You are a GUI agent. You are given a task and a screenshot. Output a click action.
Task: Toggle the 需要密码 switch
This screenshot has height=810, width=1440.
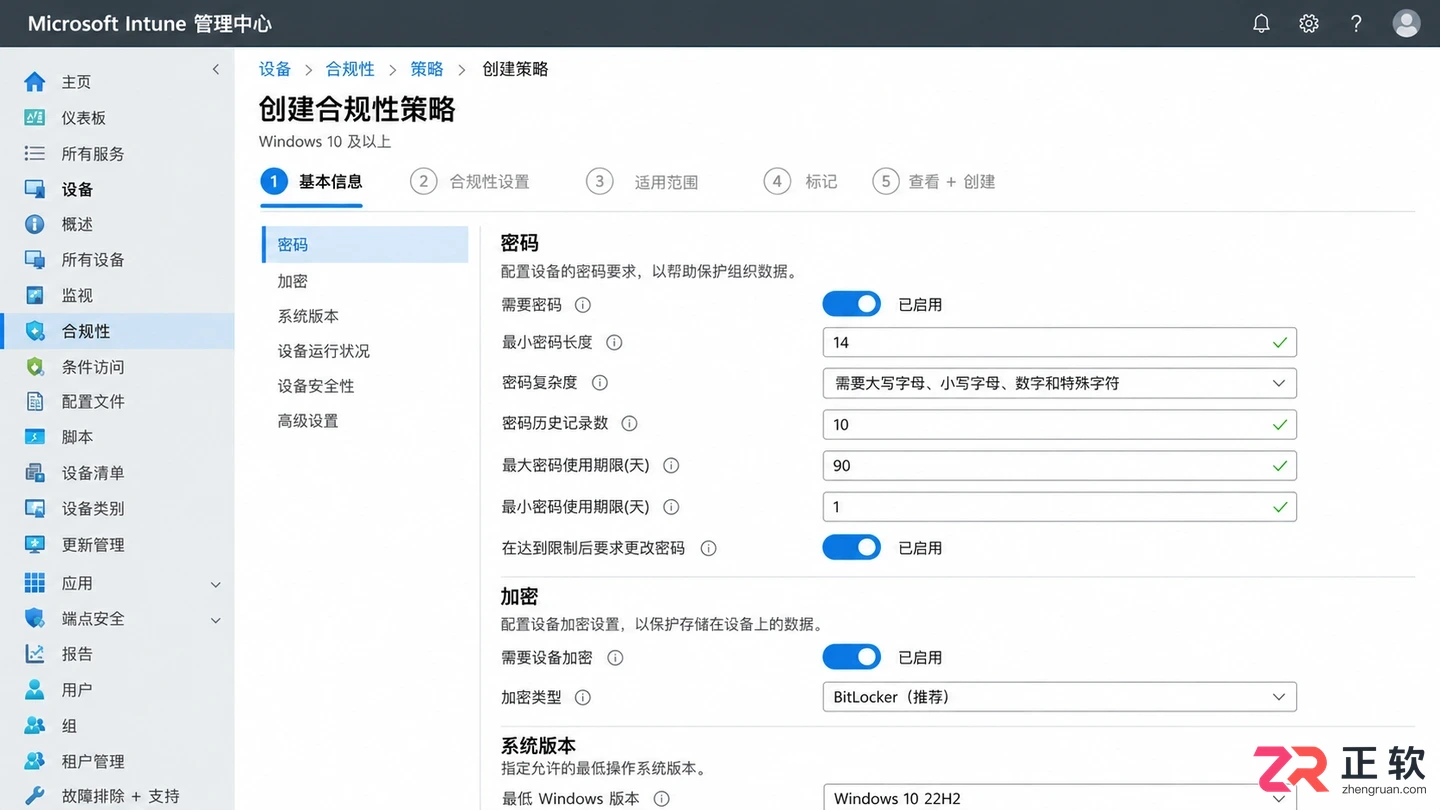click(x=851, y=304)
